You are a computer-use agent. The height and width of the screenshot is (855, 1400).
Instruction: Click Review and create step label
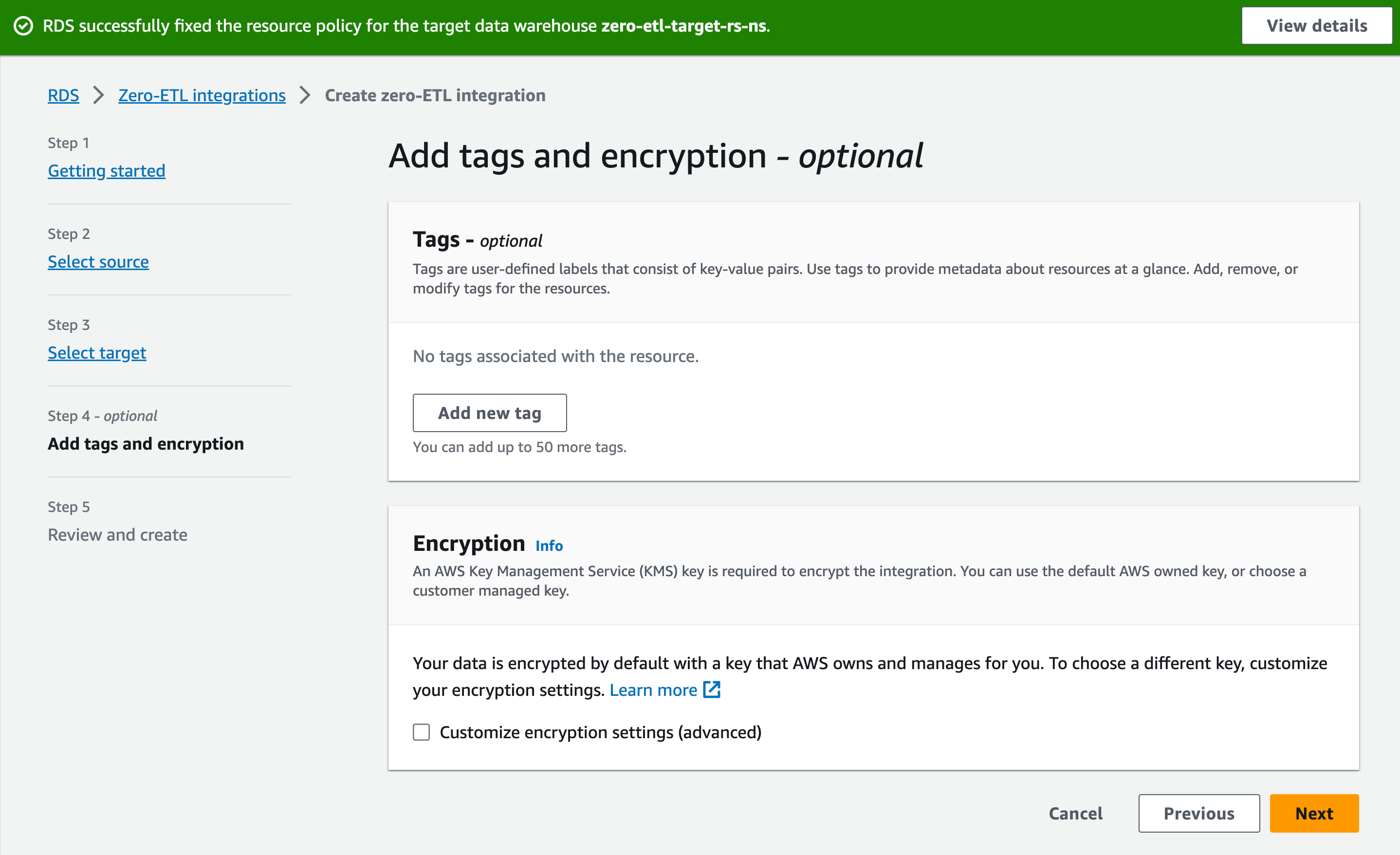(117, 535)
